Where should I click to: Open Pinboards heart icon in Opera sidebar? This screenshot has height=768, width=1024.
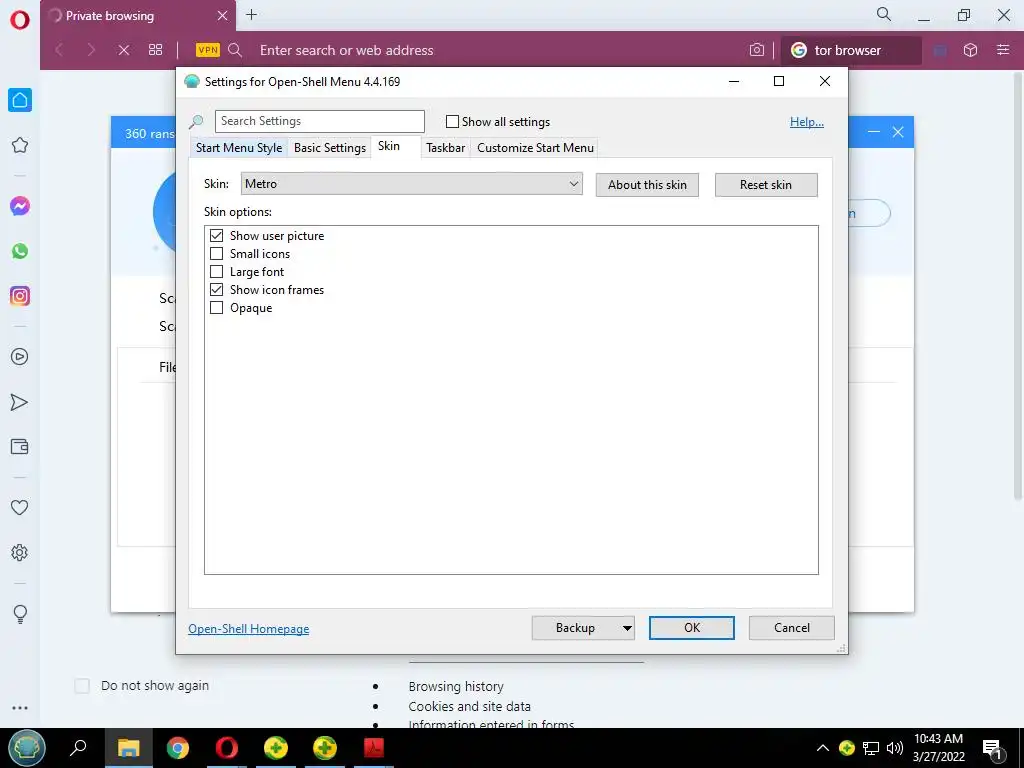coord(20,507)
